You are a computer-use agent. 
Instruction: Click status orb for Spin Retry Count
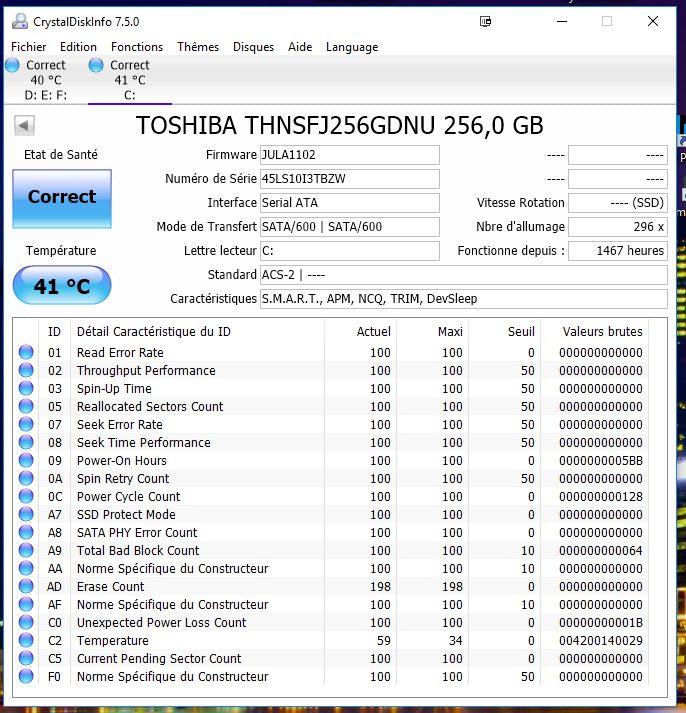pyautogui.click(x=26, y=478)
